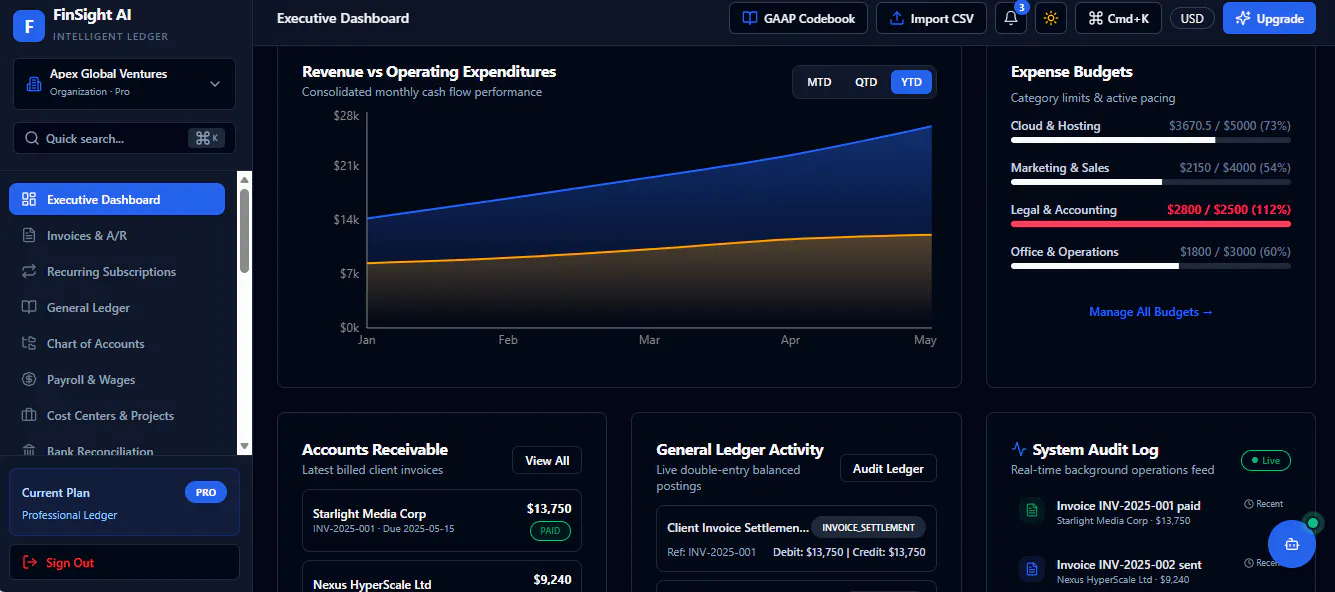Click the Legal & Accounting over-budget bar

pyautogui.click(x=1151, y=224)
